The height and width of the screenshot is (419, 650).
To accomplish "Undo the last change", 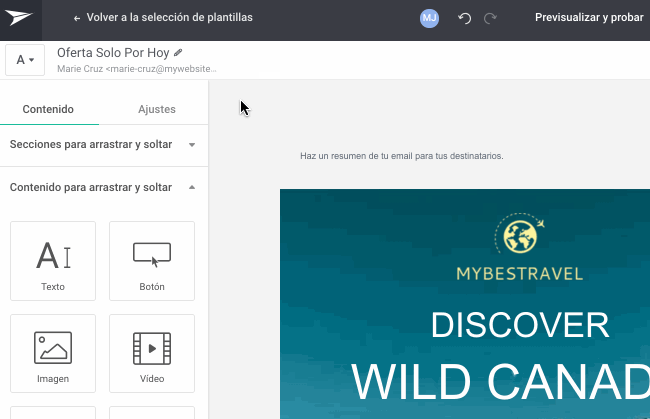I will pos(464,18).
